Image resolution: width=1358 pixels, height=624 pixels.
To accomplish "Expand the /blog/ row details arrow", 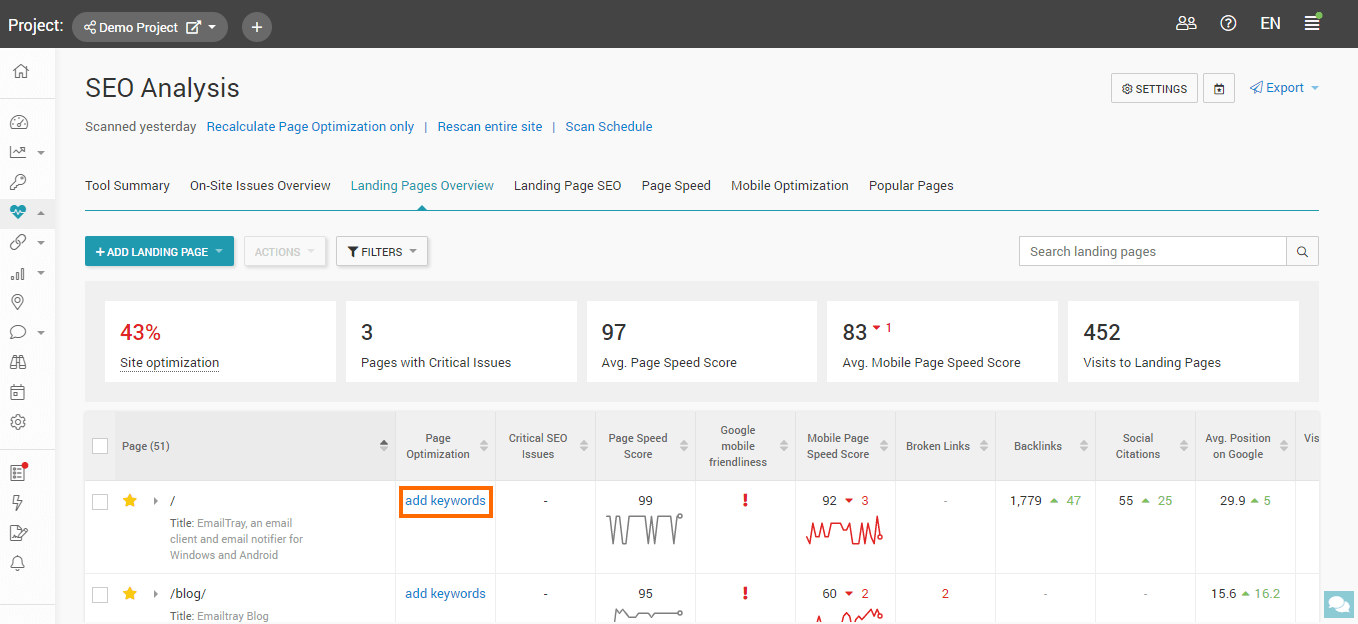I will 155,594.
